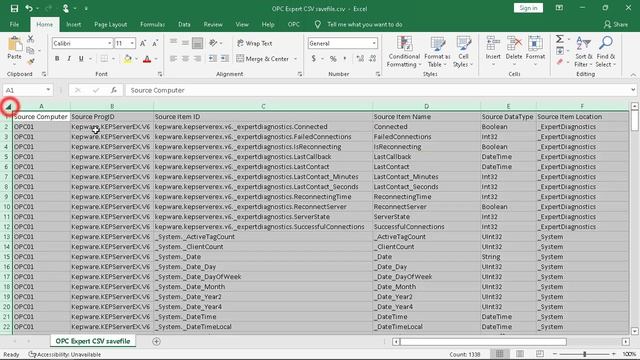The image size is (640, 360).
Task: Decrease the indent
Action: 213,59
